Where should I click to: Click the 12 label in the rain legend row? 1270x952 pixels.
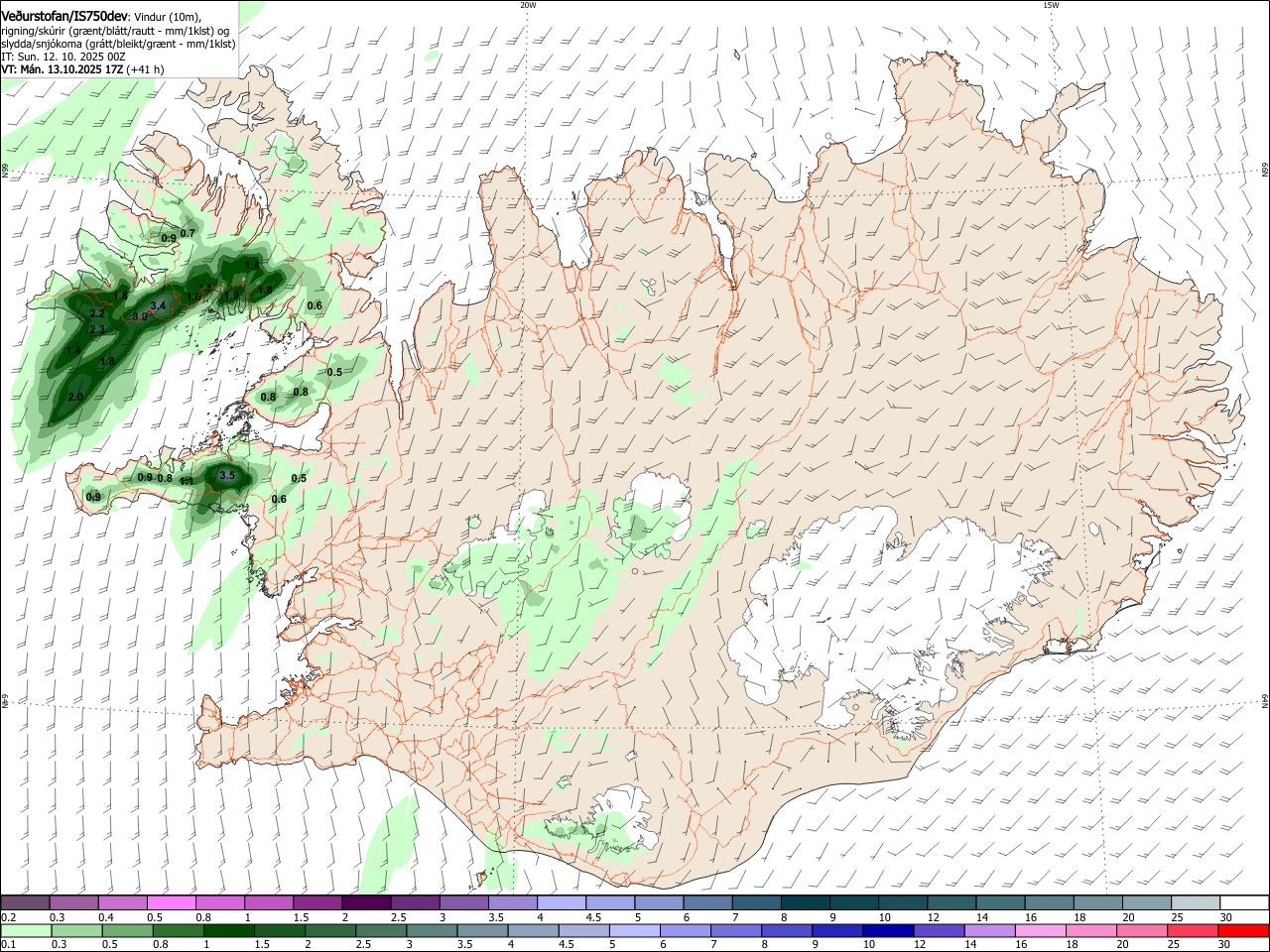[x=919, y=945]
